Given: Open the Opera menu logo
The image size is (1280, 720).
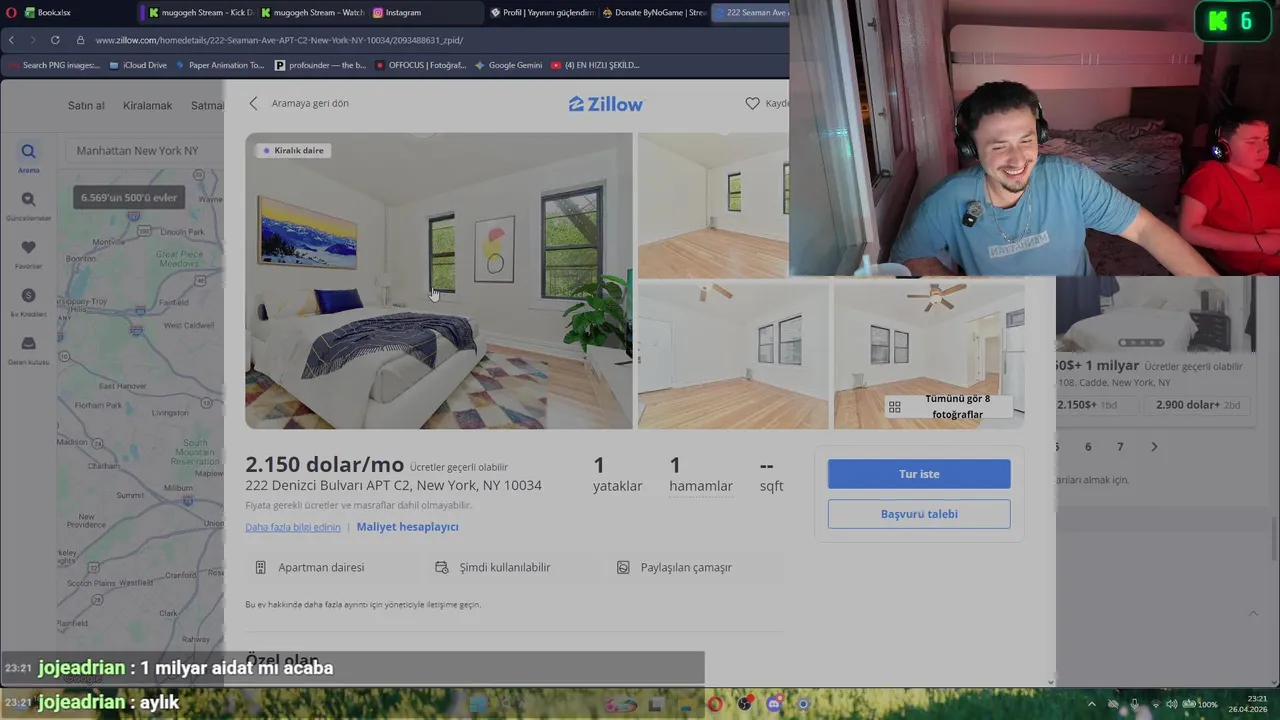Looking at the screenshot, I should coord(11,13).
